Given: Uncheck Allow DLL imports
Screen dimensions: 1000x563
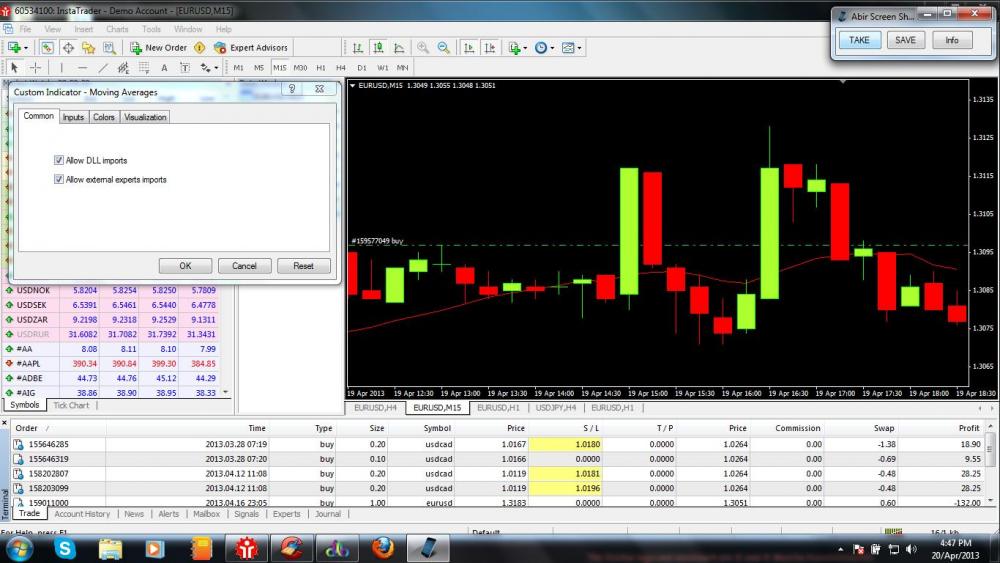Looking at the screenshot, I should pyautogui.click(x=59, y=161).
